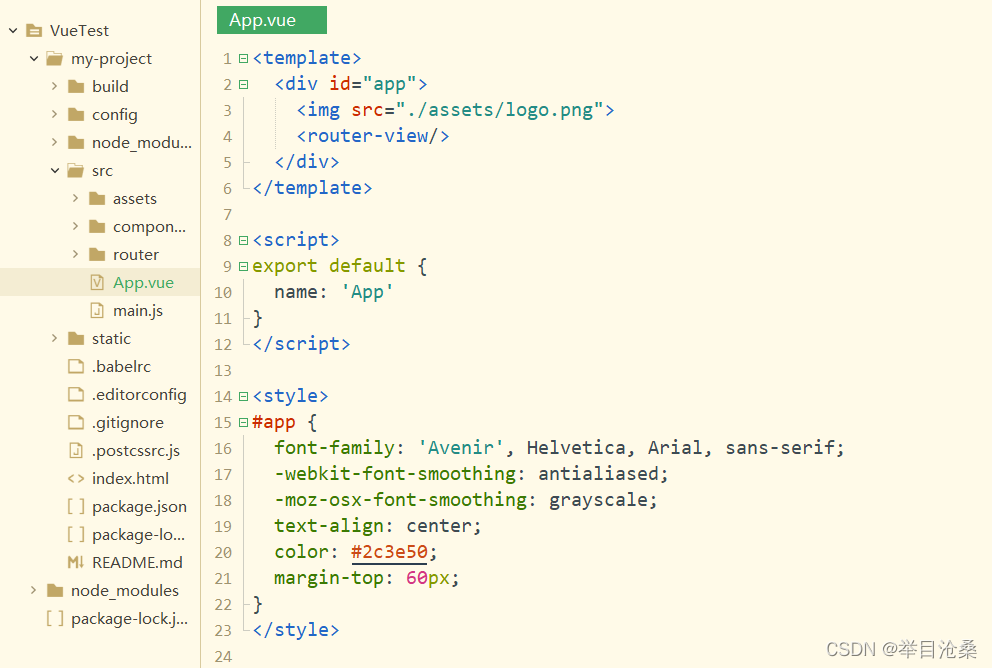
Task: Expand the root node_modules chevron
Action: pos(34,590)
